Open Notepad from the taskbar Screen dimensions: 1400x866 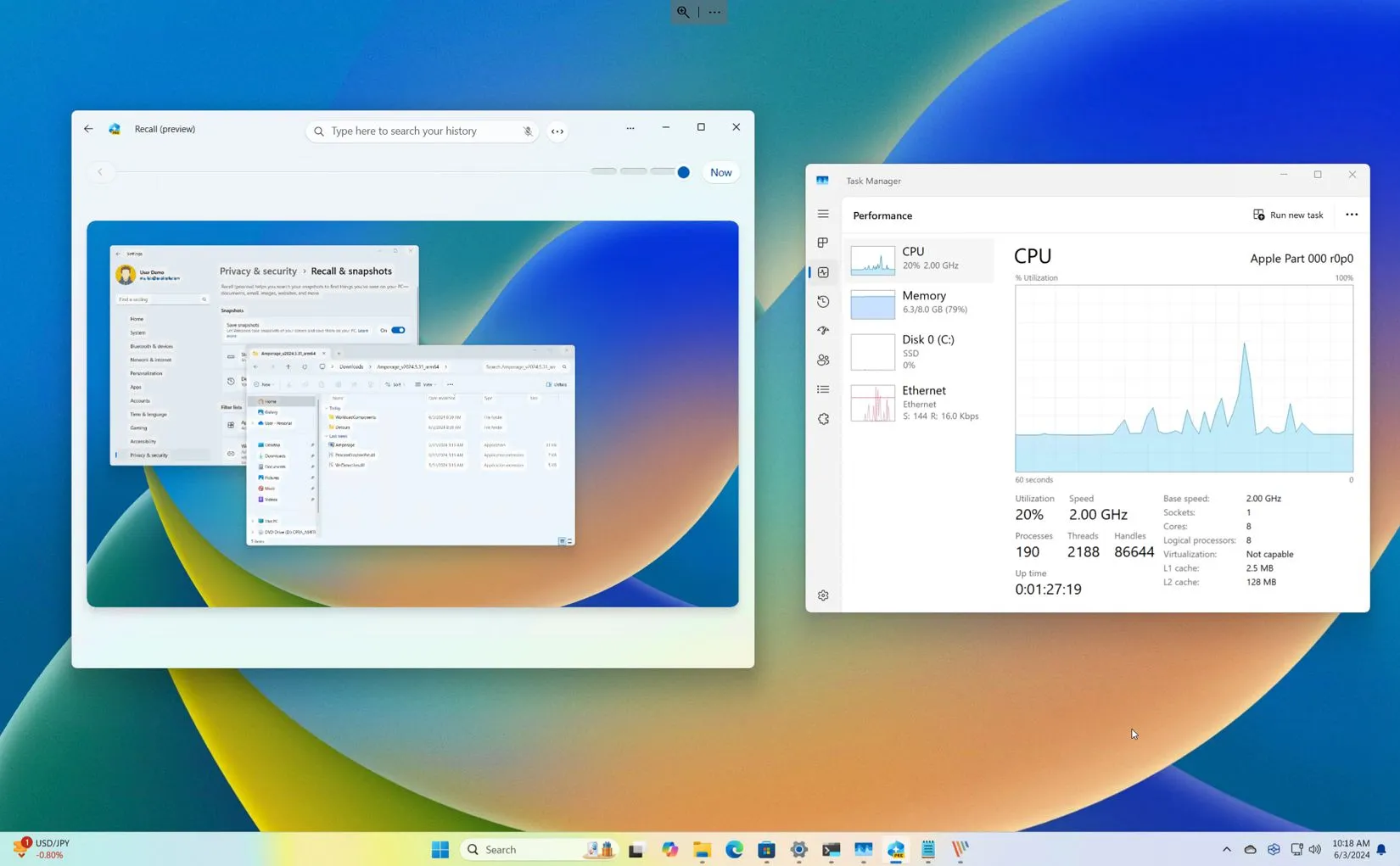pyautogui.click(x=928, y=849)
